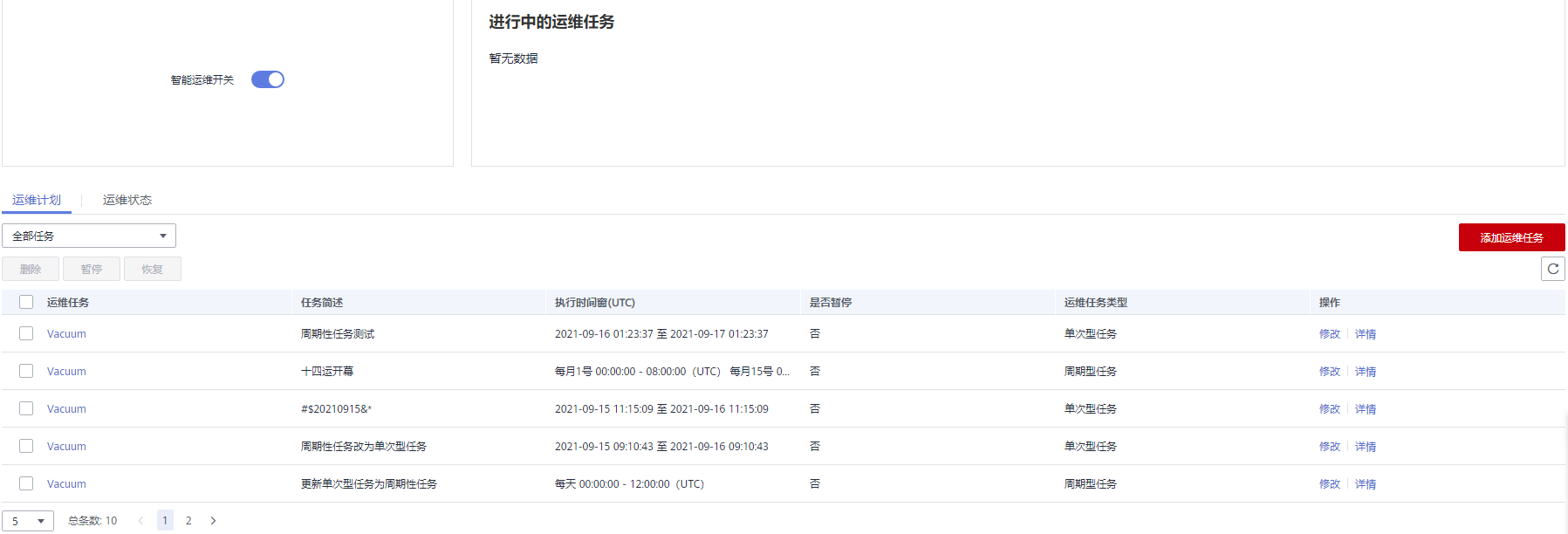Click 修改 for the 周期性任务改为单次型任务 row
This screenshot has height=534, width=1568.
click(1329, 447)
